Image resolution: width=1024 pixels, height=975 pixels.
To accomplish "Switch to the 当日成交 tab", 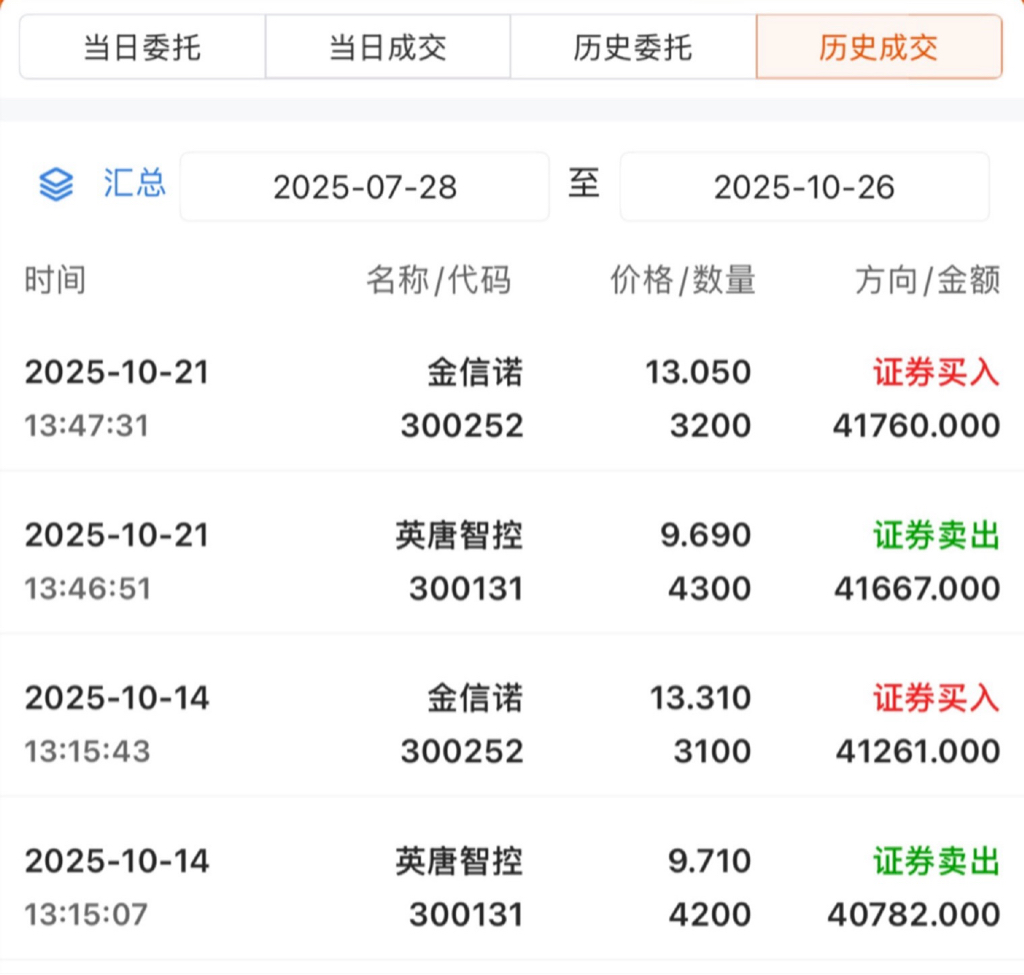I will click(x=388, y=47).
